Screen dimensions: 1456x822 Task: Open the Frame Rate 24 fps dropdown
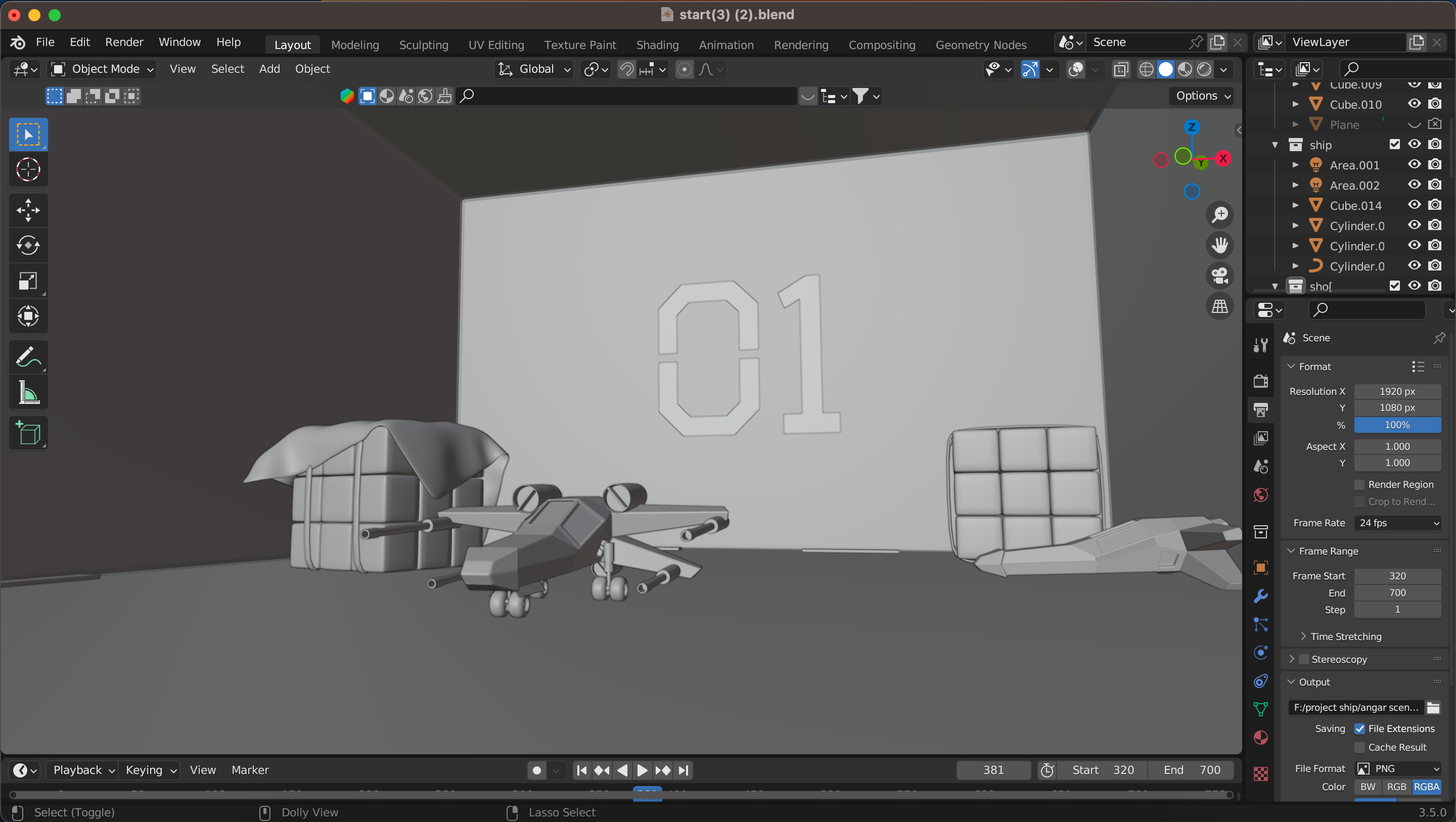click(1397, 523)
